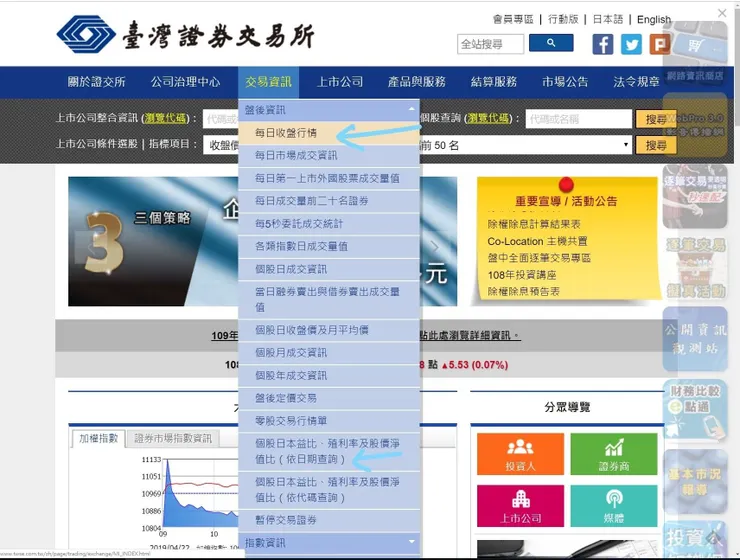Open 瀏覽代碼 link beside 個股查詢
Screen dimensions: 740x560
tap(488, 118)
